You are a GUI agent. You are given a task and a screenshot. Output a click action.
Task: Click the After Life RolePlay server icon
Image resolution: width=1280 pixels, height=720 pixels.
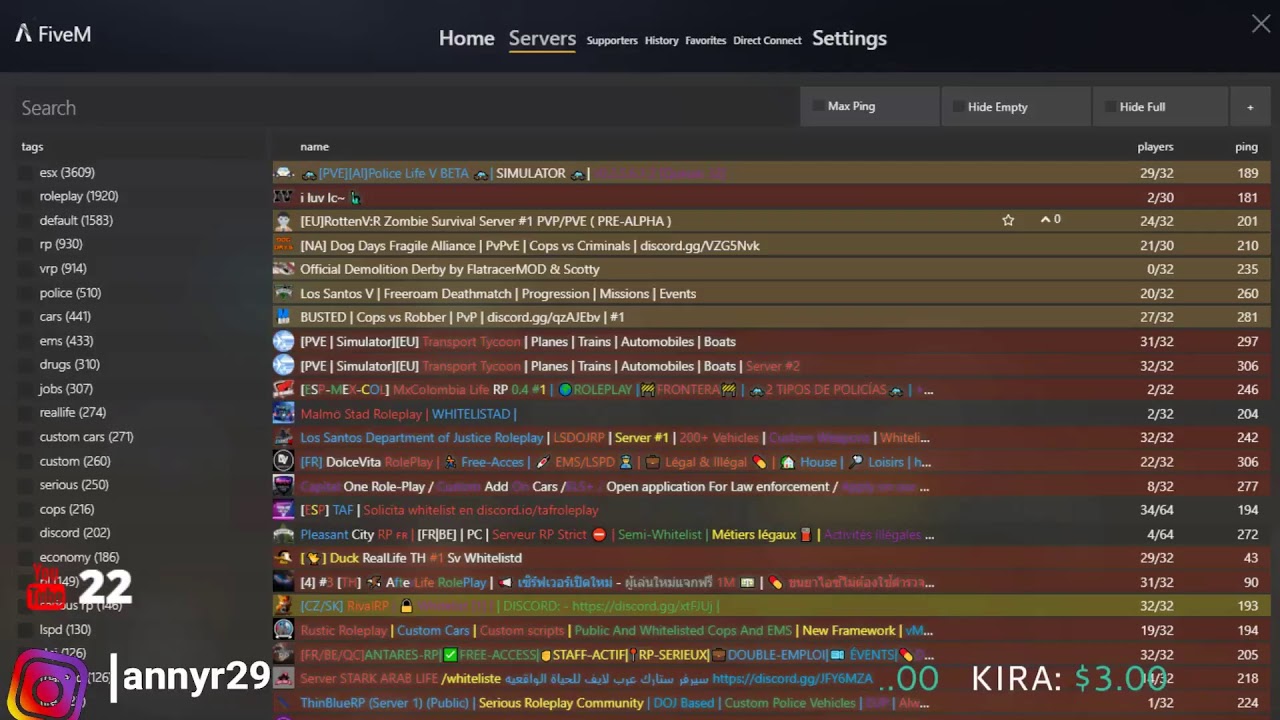(284, 582)
